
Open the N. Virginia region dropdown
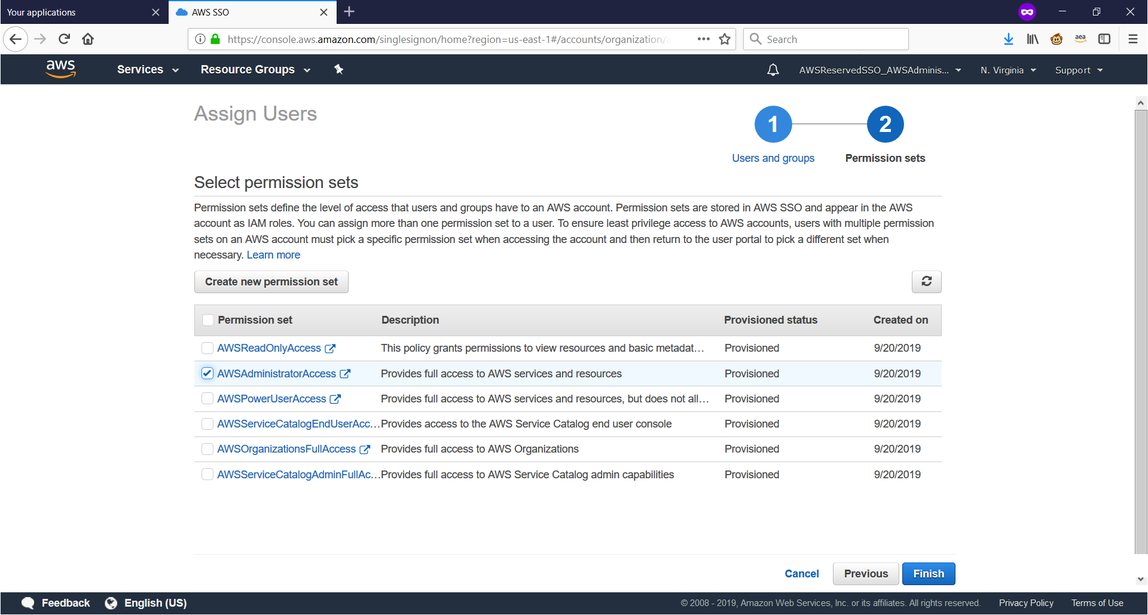[x=1008, y=70]
